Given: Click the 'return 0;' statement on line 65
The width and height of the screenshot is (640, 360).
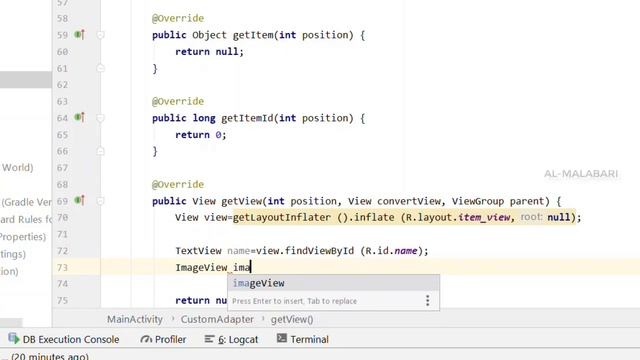Looking at the screenshot, I should click(x=201, y=135).
